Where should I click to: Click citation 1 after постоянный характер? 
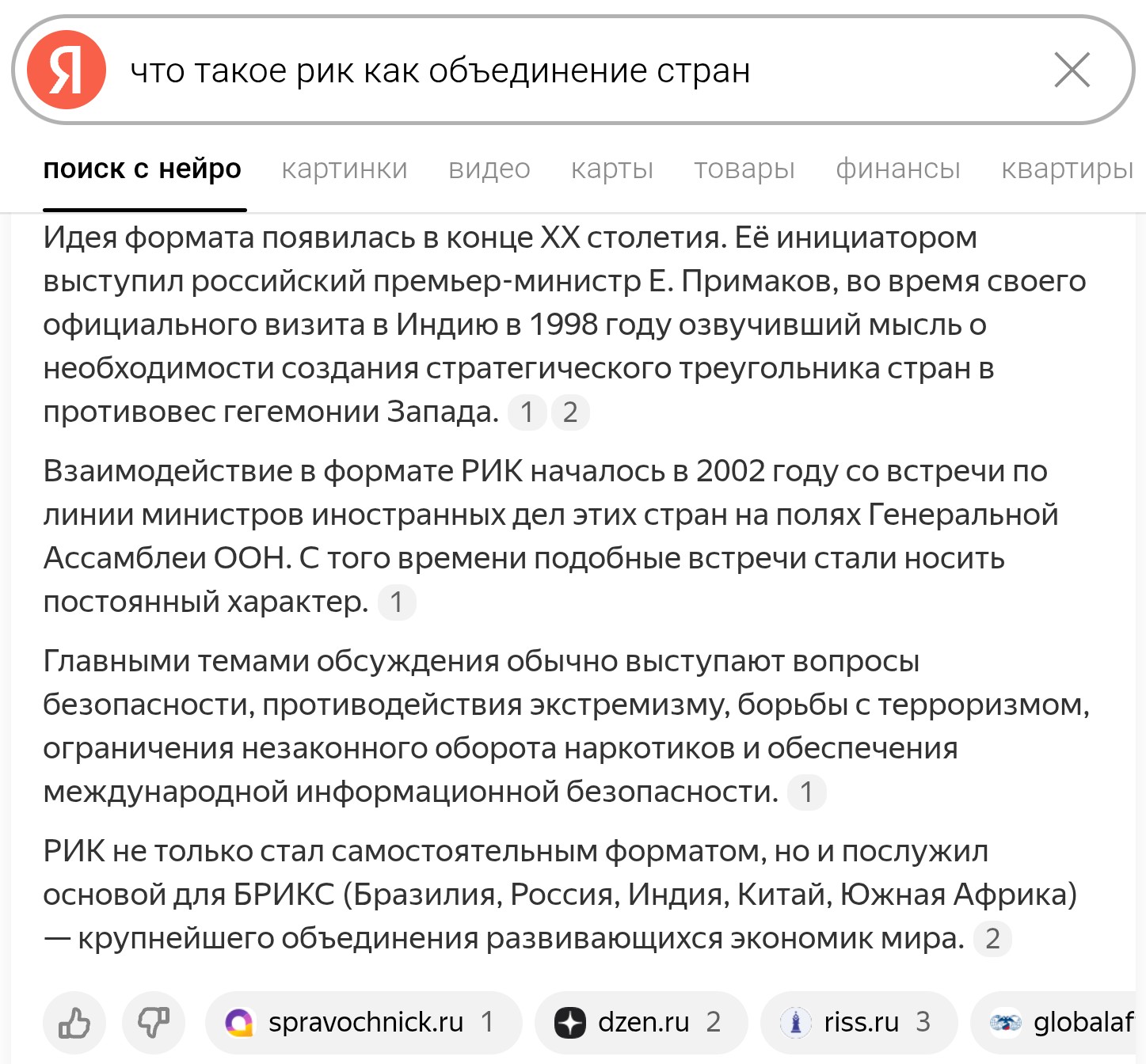[x=397, y=602]
